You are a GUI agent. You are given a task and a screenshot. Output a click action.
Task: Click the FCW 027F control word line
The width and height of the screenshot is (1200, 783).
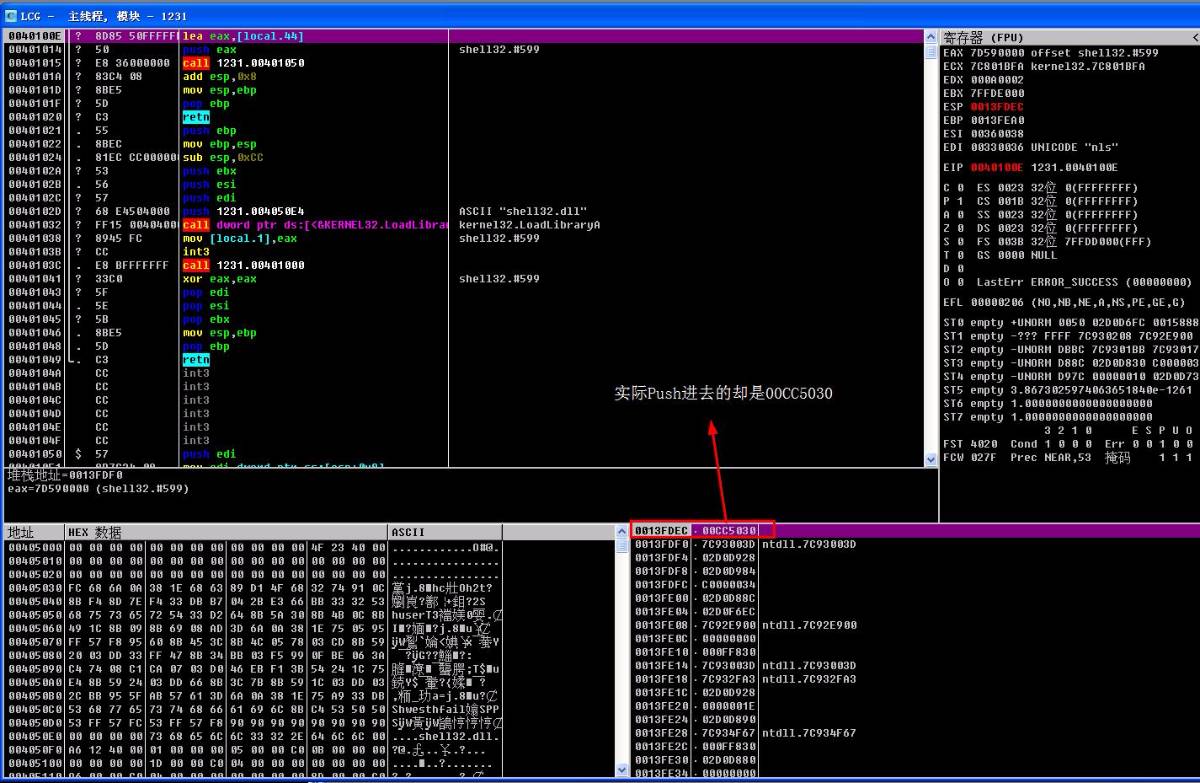[1068, 457]
